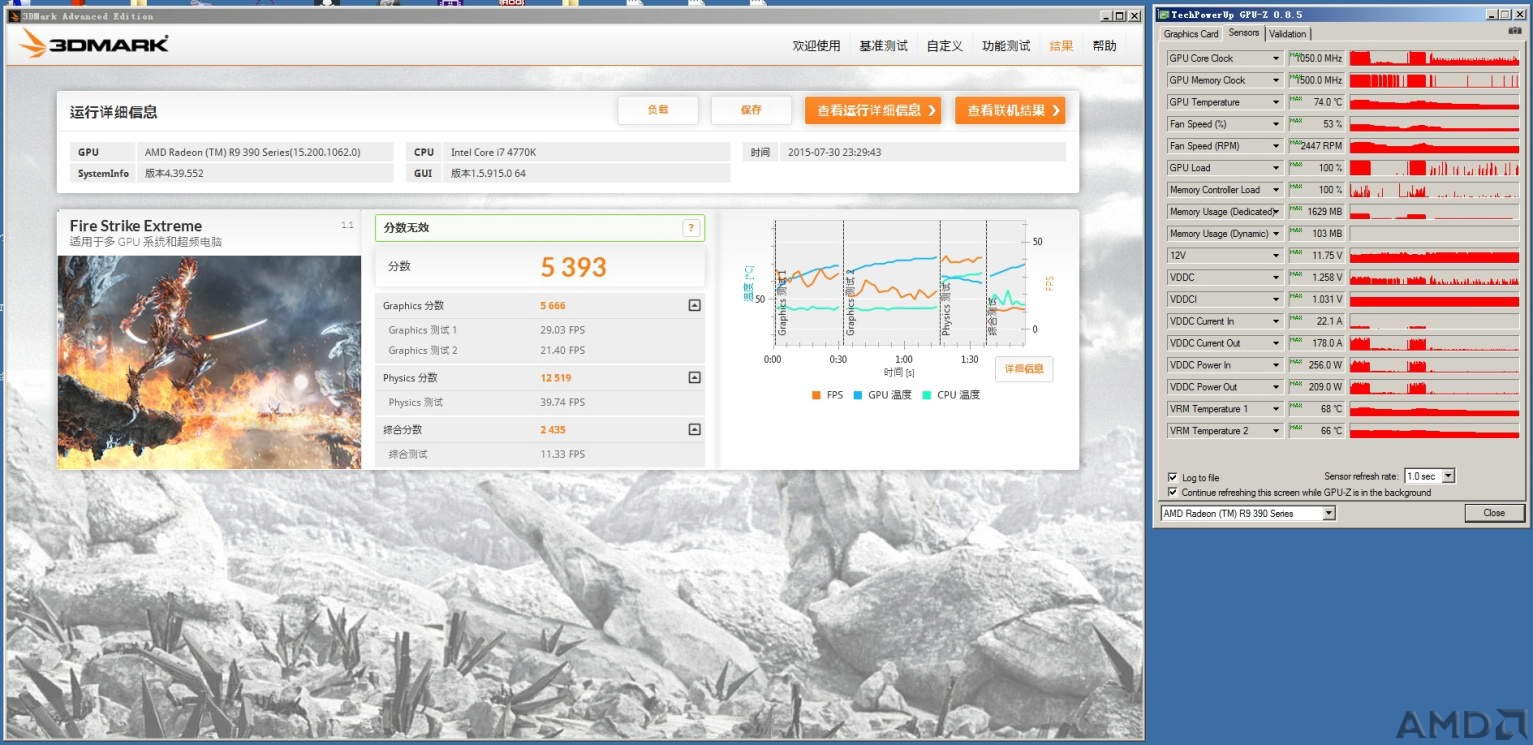
Task: Open the Sensor refresh rate combo box
Action: 1430,476
